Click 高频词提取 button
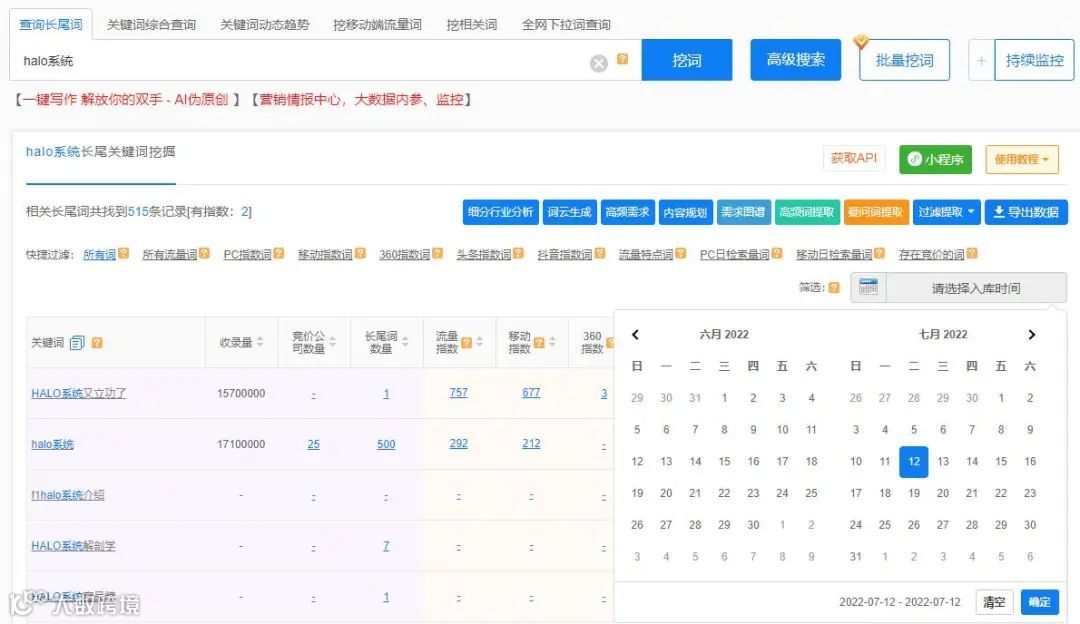 pyautogui.click(x=807, y=212)
